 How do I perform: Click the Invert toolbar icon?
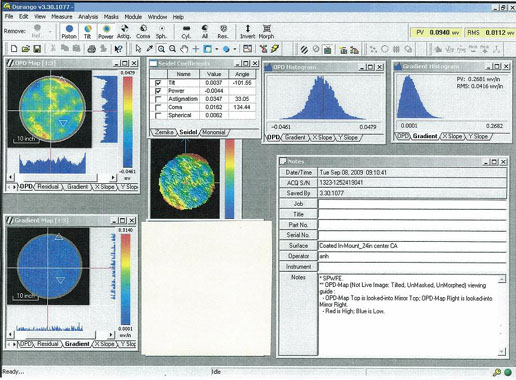(x=248, y=31)
